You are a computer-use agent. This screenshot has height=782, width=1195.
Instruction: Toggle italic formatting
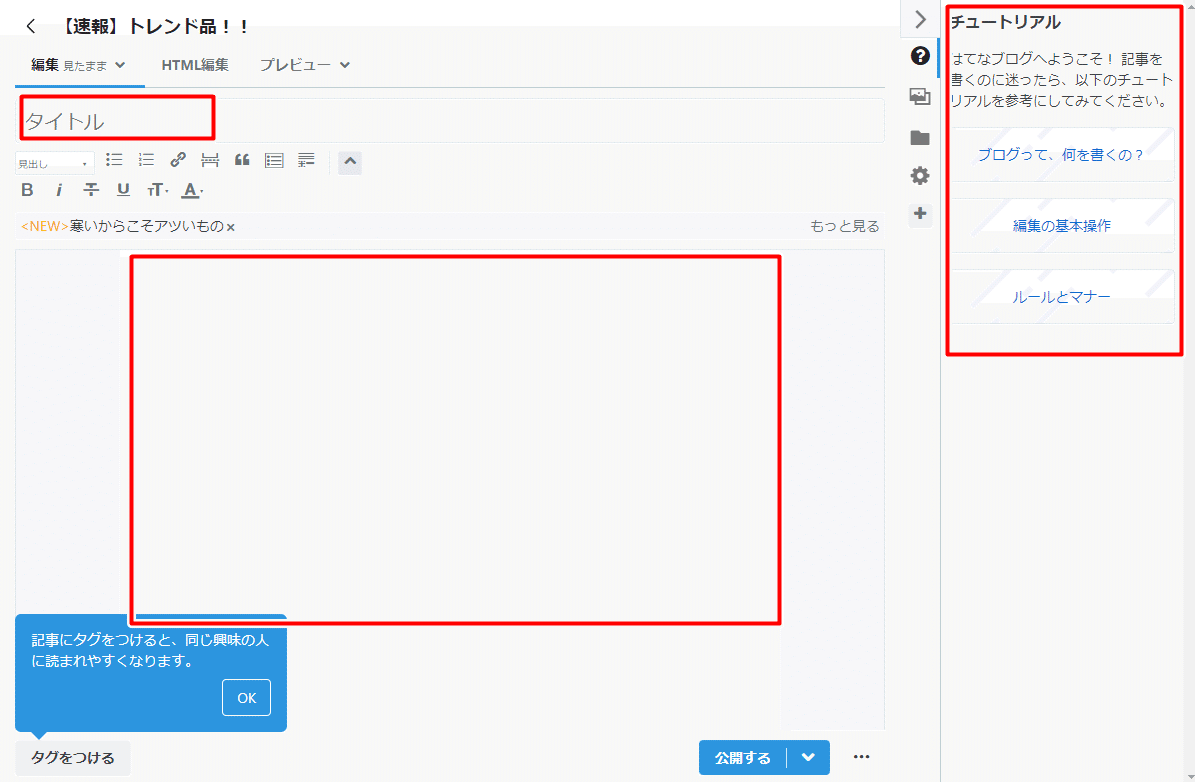pos(59,190)
